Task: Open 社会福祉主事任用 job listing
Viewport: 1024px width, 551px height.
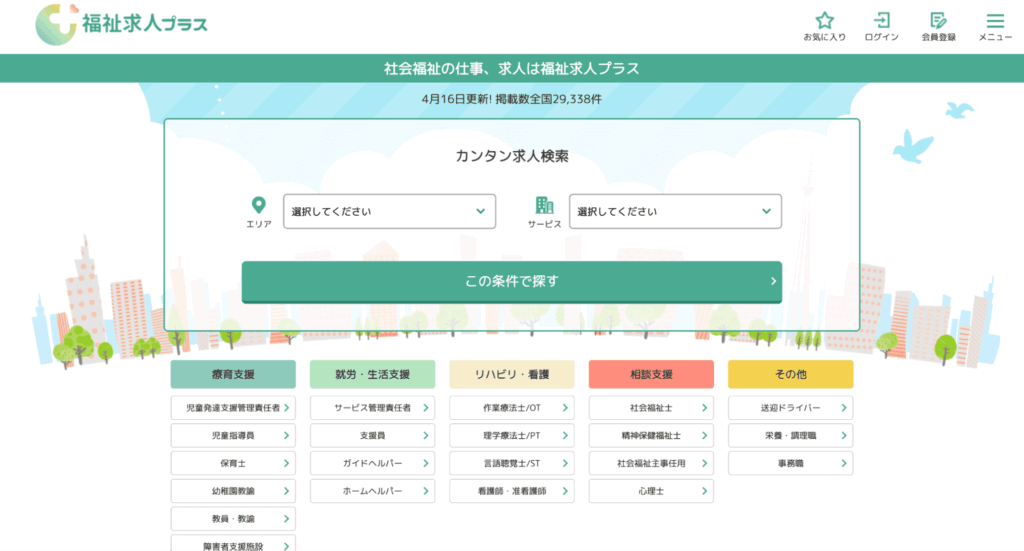Action: click(651, 463)
